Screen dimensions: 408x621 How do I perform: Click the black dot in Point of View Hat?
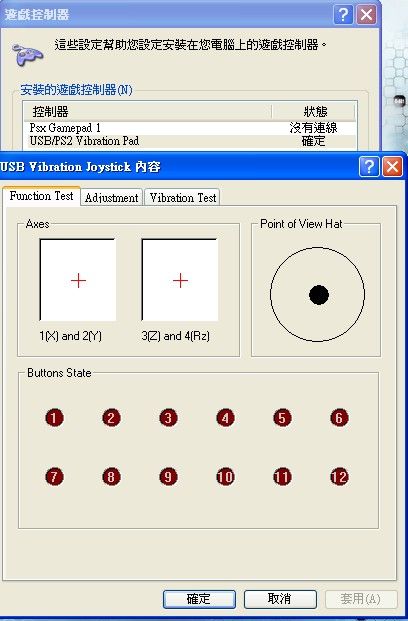pos(318,295)
